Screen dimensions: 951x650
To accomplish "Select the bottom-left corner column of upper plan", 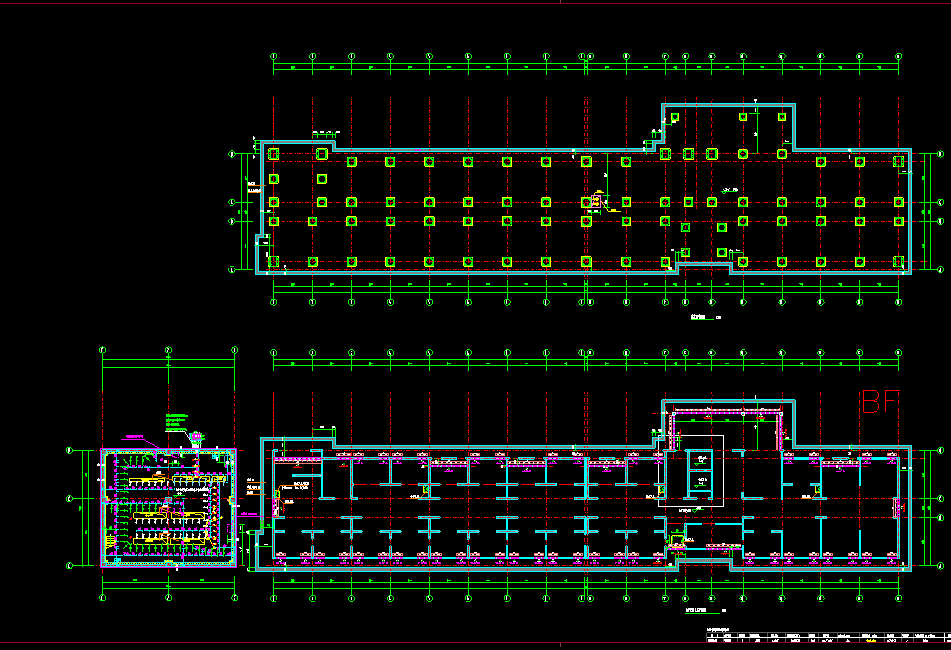I will tap(273, 262).
